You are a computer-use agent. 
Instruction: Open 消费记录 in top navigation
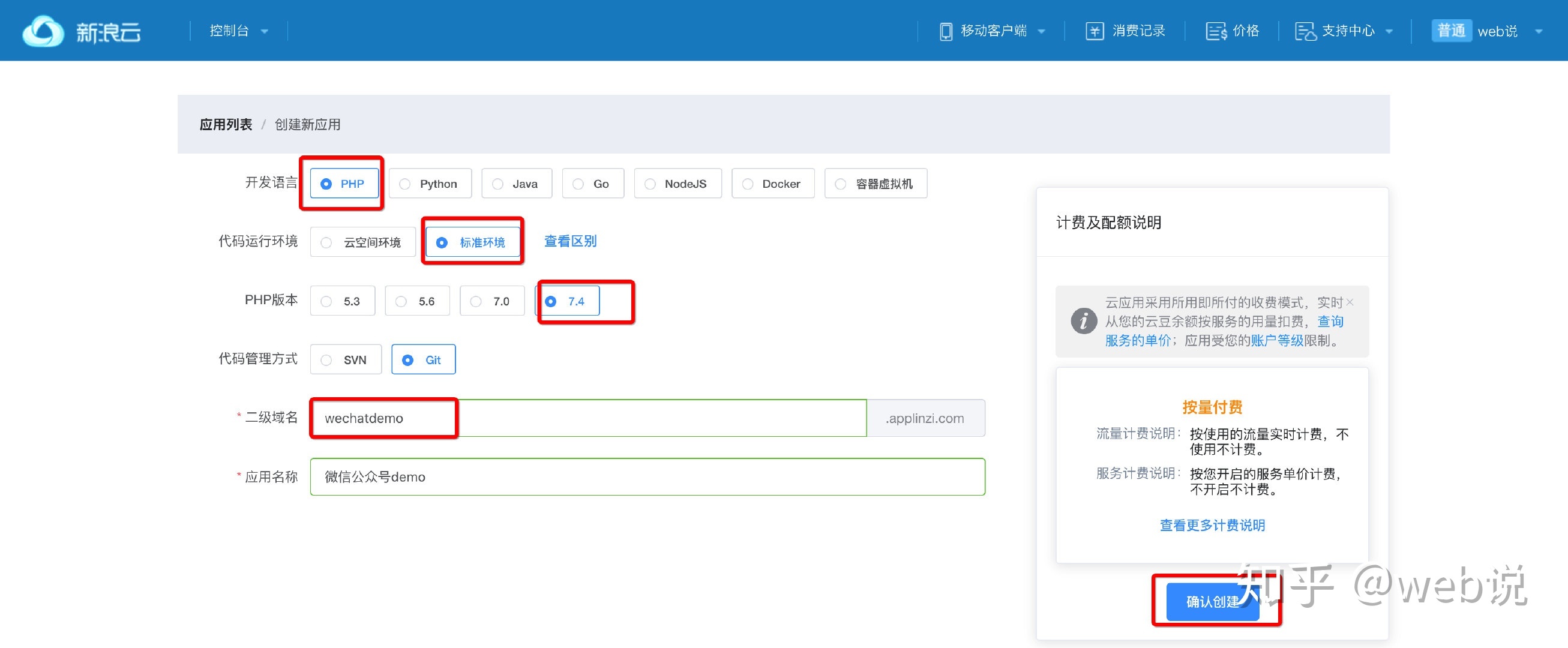pos(1125,31)
